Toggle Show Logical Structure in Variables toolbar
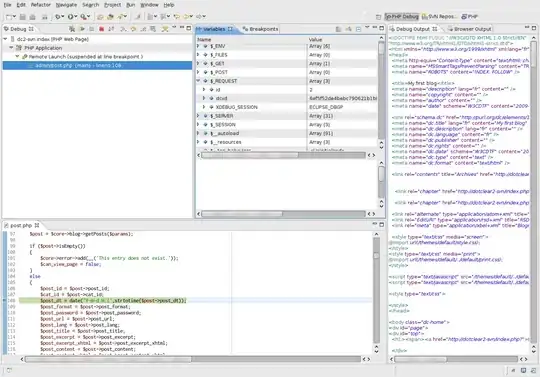 click(x=348, y=29)
